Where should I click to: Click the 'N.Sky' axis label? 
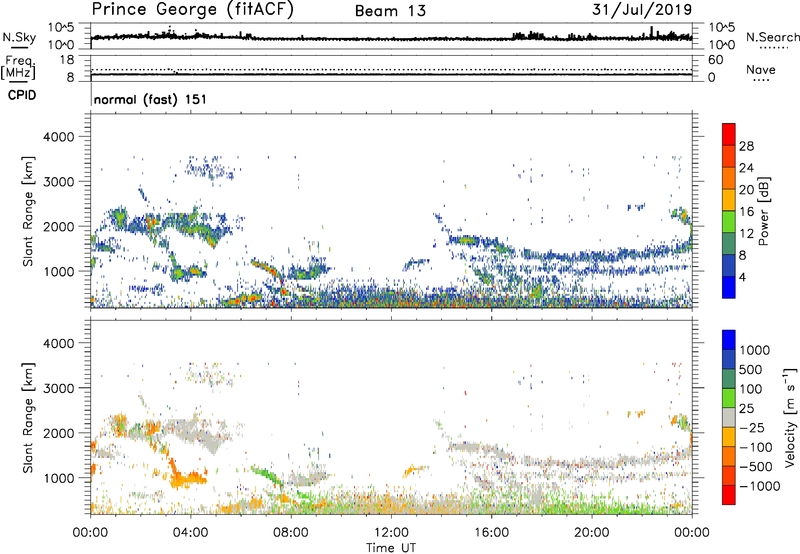(19, 37)
